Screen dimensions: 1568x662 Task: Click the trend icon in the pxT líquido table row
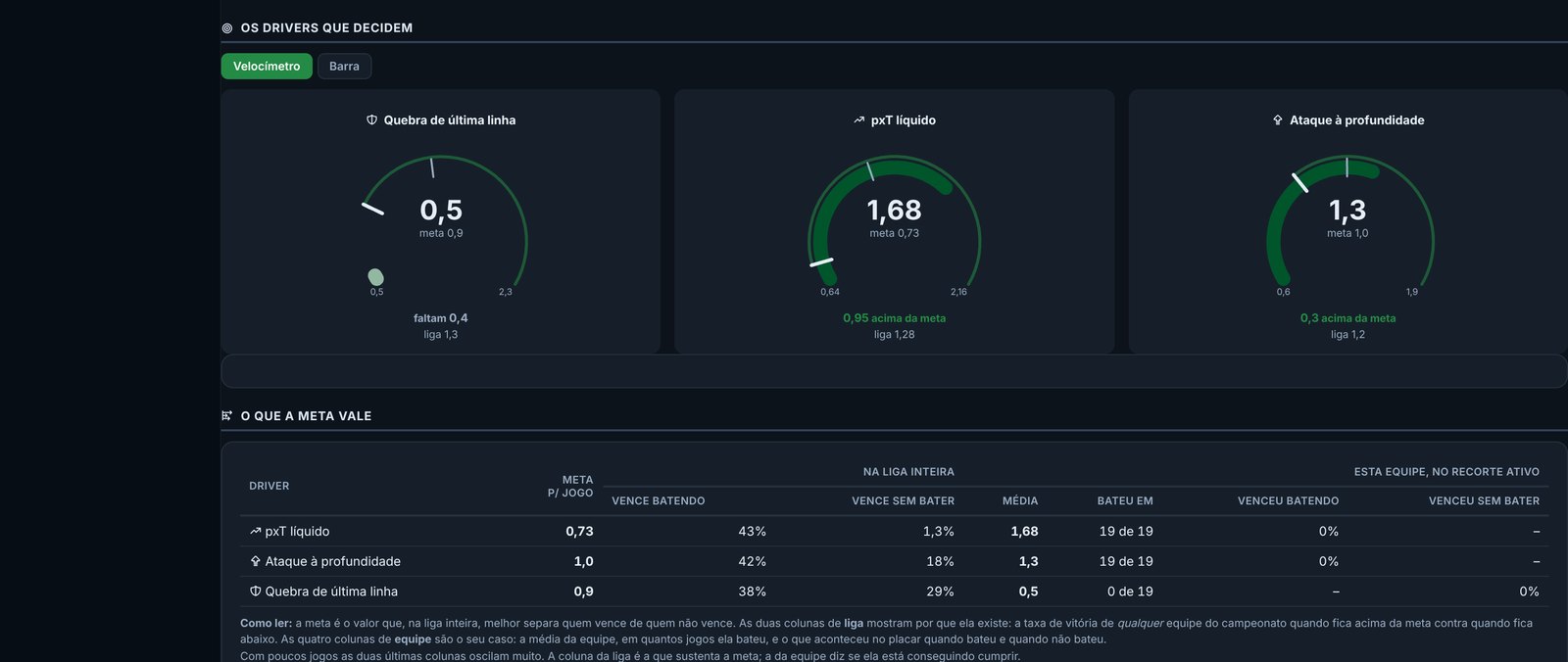tap(256, 532)
